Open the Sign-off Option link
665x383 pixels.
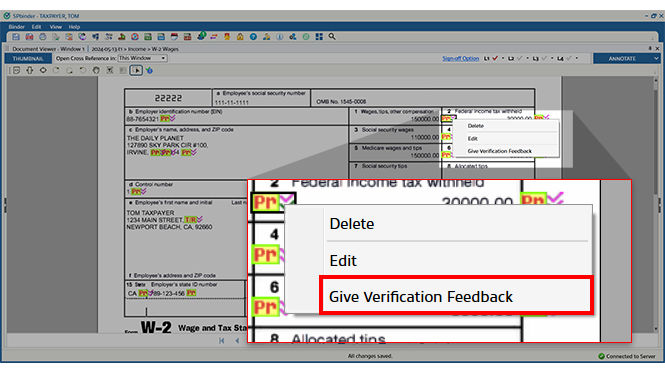point(461,59)
